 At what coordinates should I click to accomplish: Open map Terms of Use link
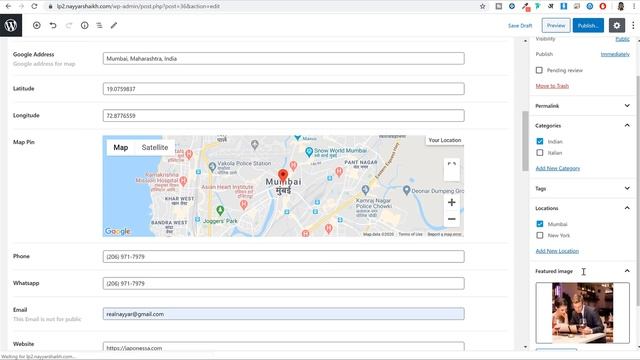click(x=410, y=234)
